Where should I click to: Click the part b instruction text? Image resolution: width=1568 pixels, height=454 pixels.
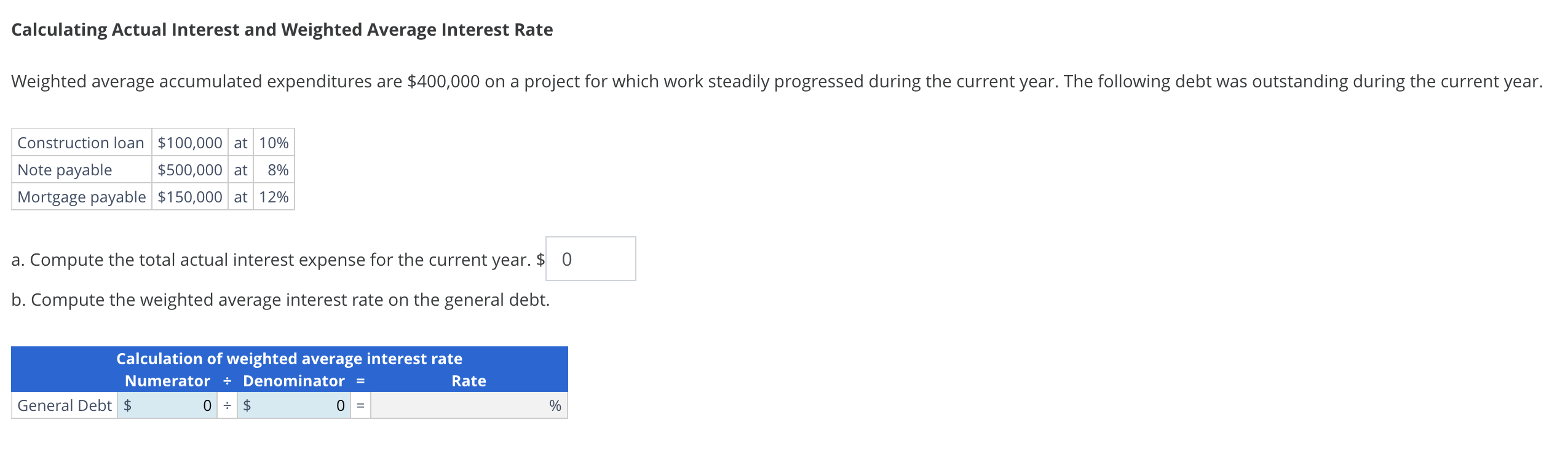[x=280, y=300]
